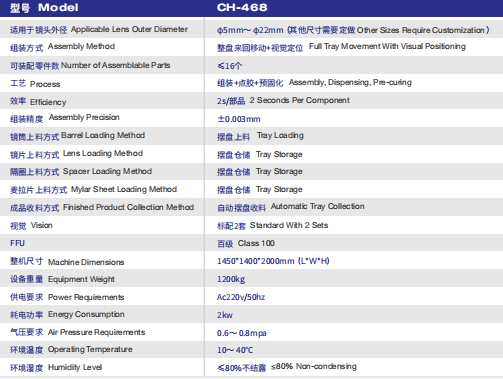The width and height of the screenshot is (503, 379).
Task: Click 'Spacer Loading Method' label
Action: click(x=107, y=171)
